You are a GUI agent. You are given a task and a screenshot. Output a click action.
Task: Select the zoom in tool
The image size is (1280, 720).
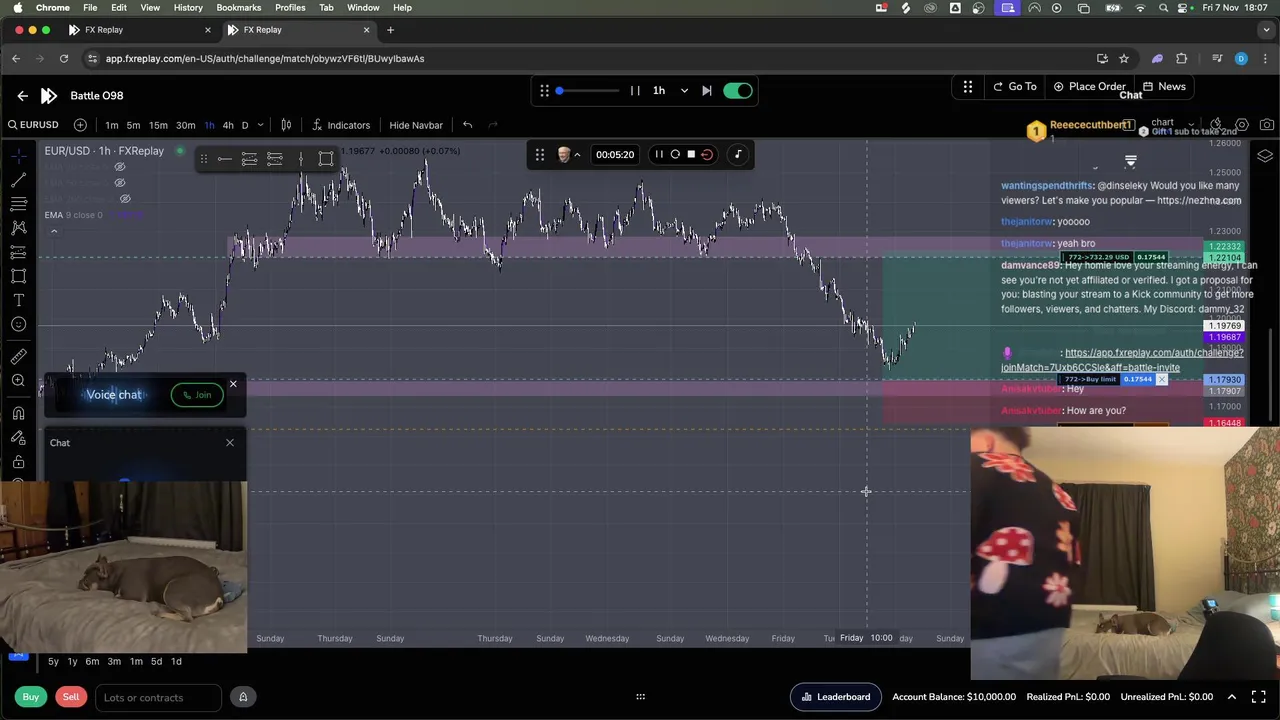(18, 380)
